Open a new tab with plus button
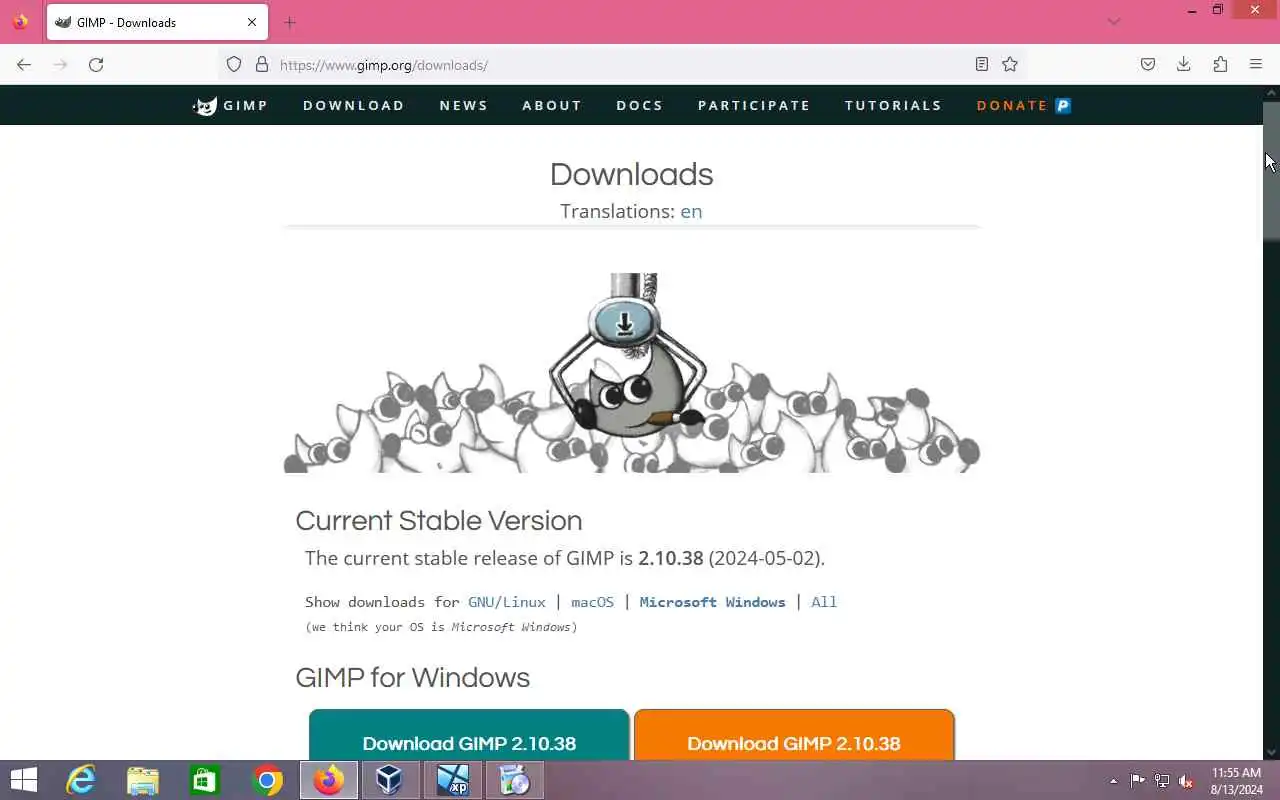1280x800 pixels. pos(289,22)
